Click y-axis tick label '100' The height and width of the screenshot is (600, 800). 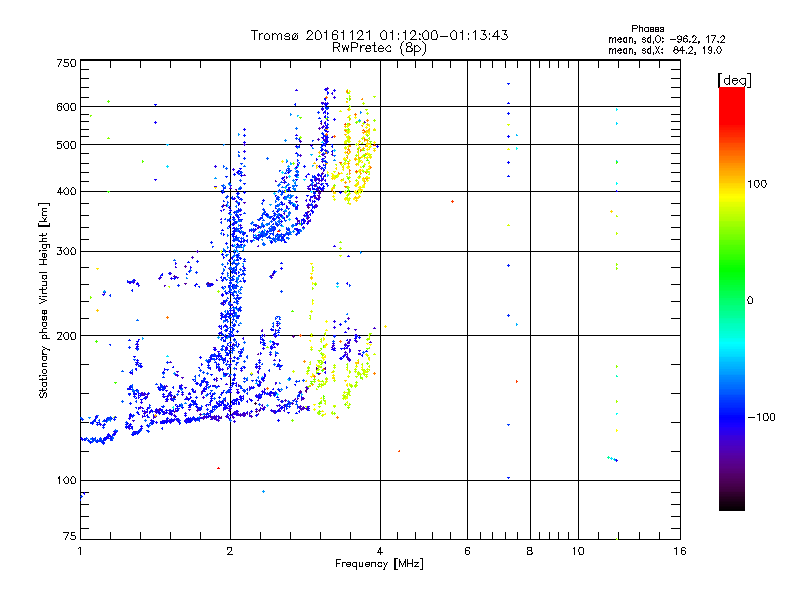point(66,481)
